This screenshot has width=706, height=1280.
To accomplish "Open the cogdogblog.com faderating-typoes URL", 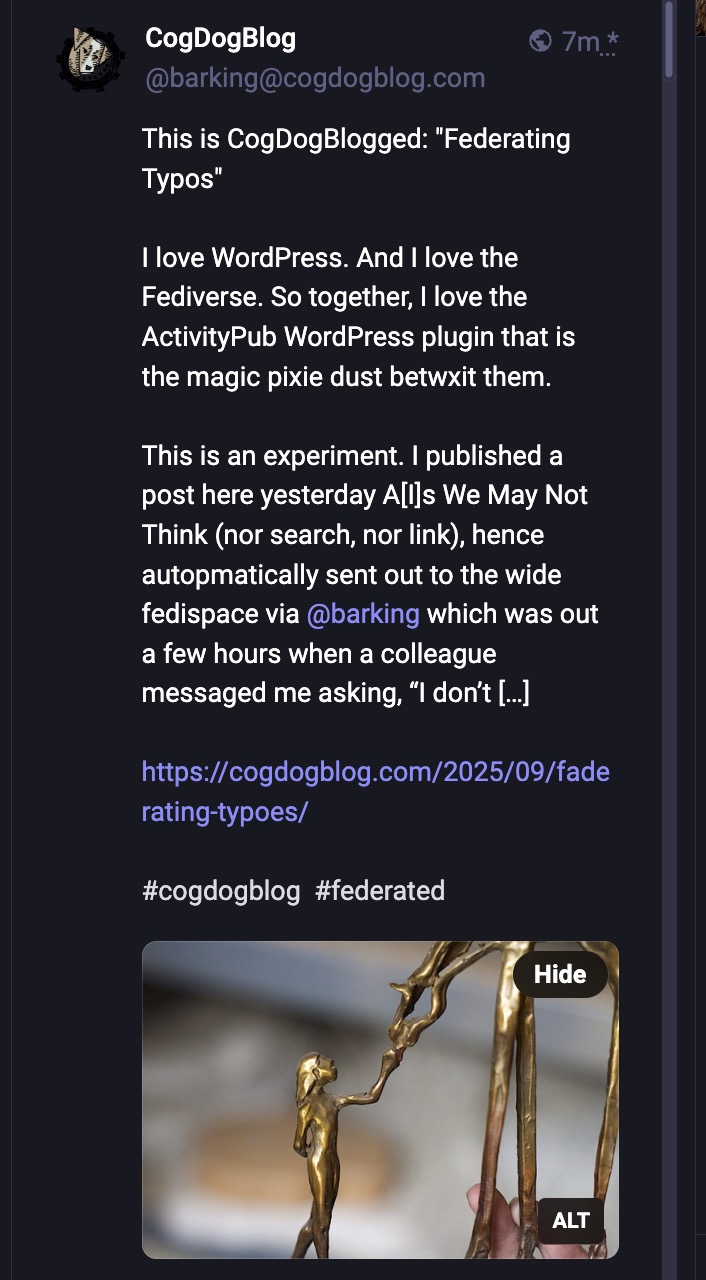I will [375, 791].
